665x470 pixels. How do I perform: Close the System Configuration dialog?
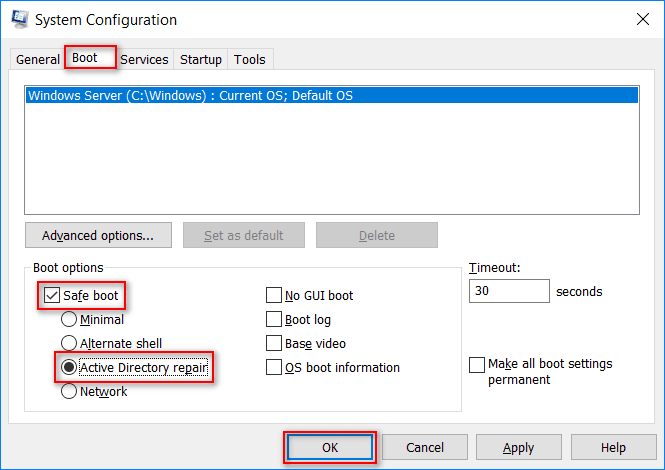pos(641,19)
